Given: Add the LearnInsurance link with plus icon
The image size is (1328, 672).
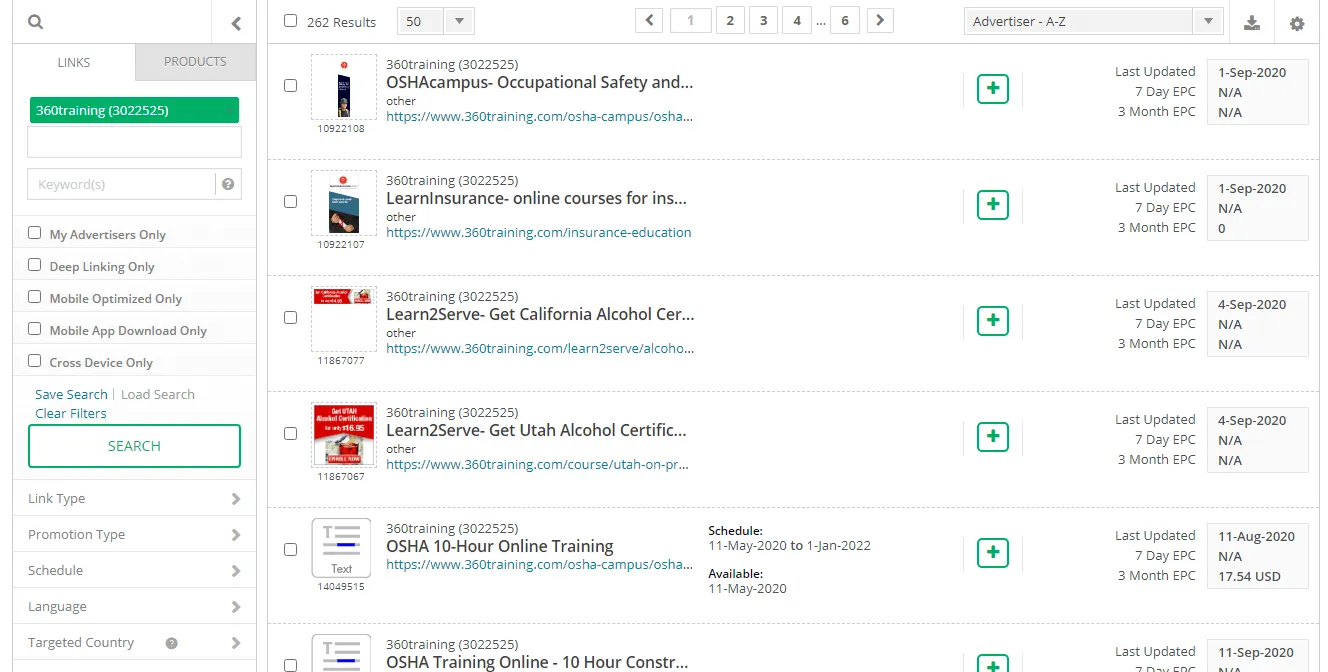Looking at the screenshot, I should click(x=992, y=205).
